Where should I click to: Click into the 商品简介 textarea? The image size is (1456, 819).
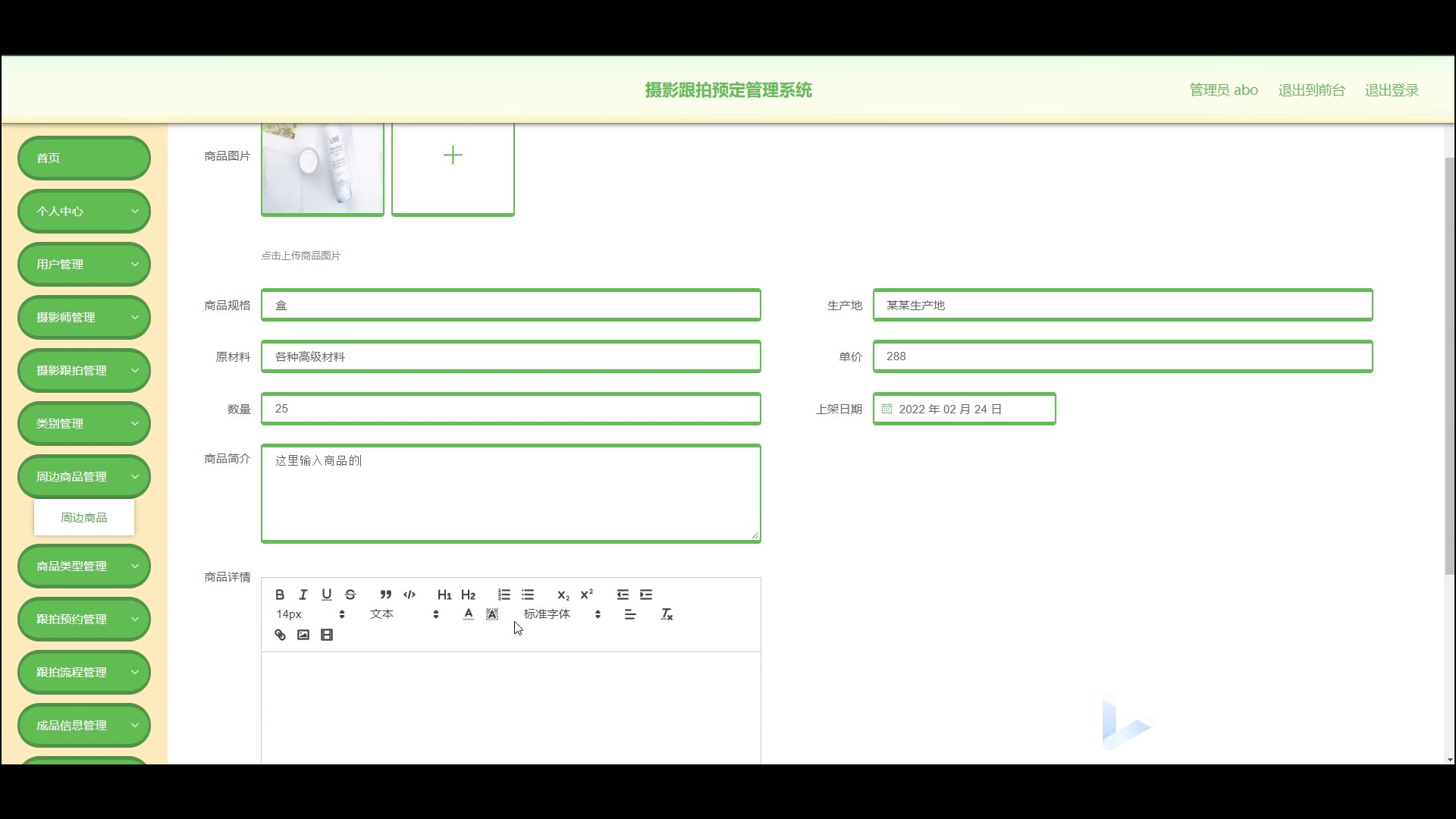click(x=511, y=494)
